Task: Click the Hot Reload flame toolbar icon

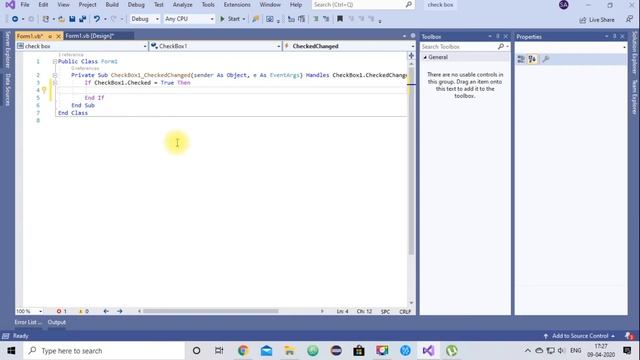Action: click(x=256, y=19)
